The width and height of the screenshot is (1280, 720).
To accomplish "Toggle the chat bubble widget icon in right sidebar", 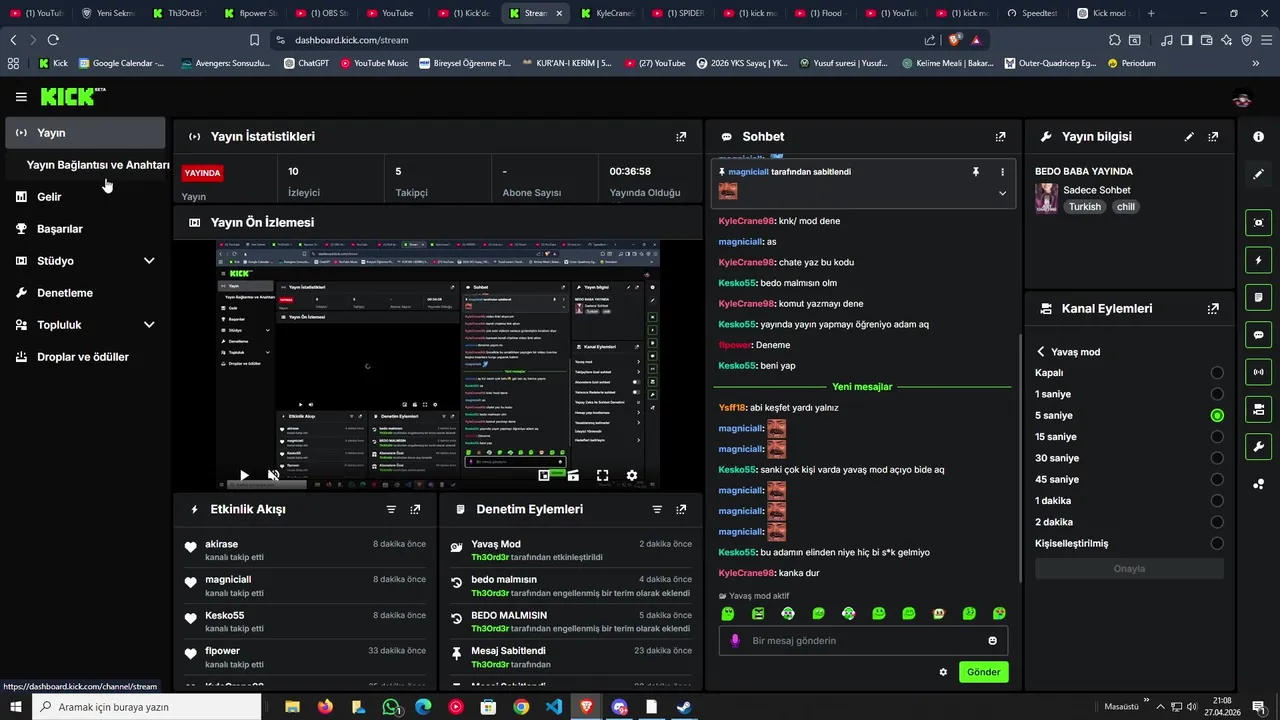I will (1258, 335).
